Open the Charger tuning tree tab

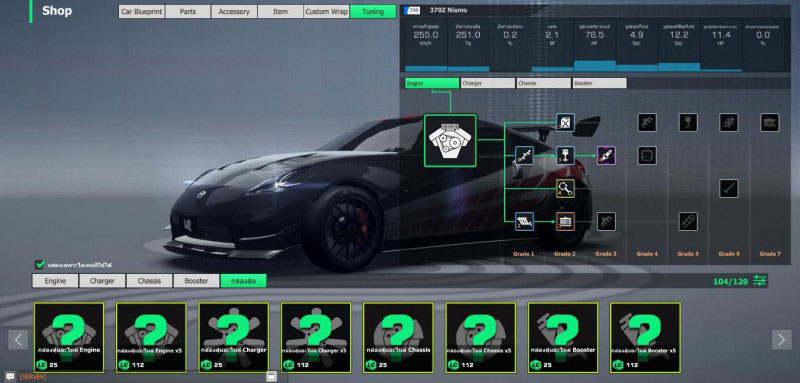pos(488,83)
